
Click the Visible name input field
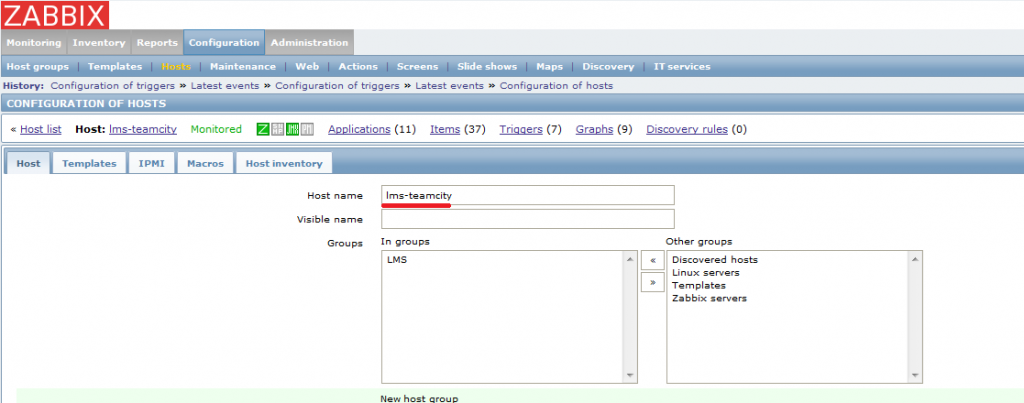(528, 219)
